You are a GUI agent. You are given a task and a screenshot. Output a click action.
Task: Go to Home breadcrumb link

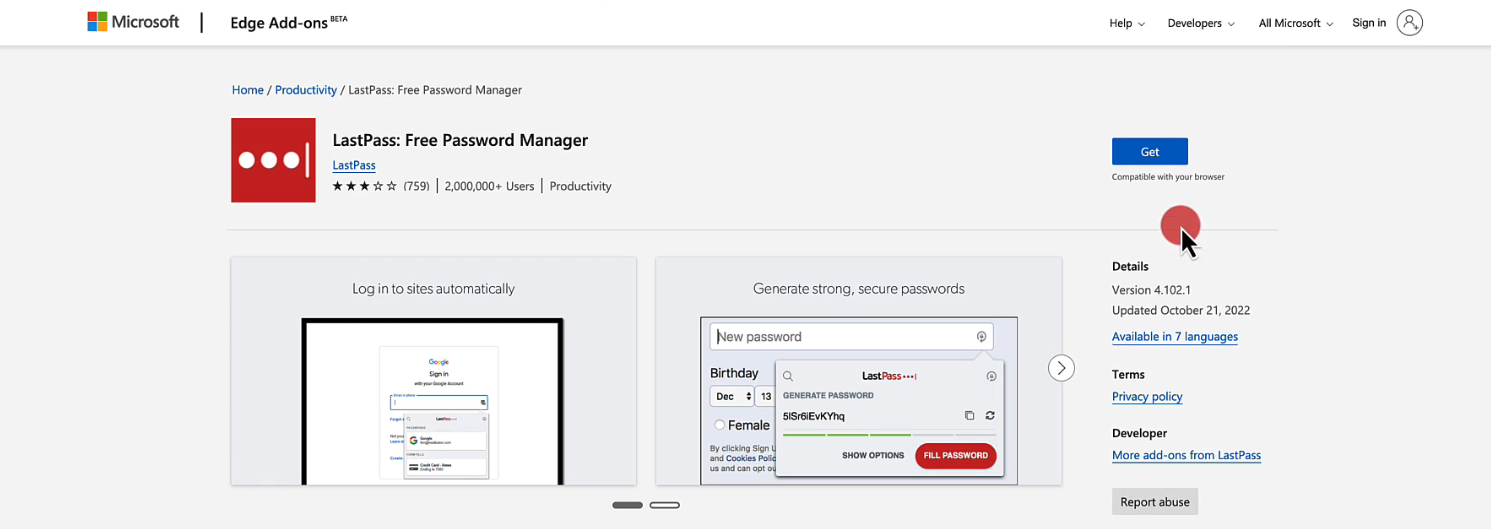[247, 90]
